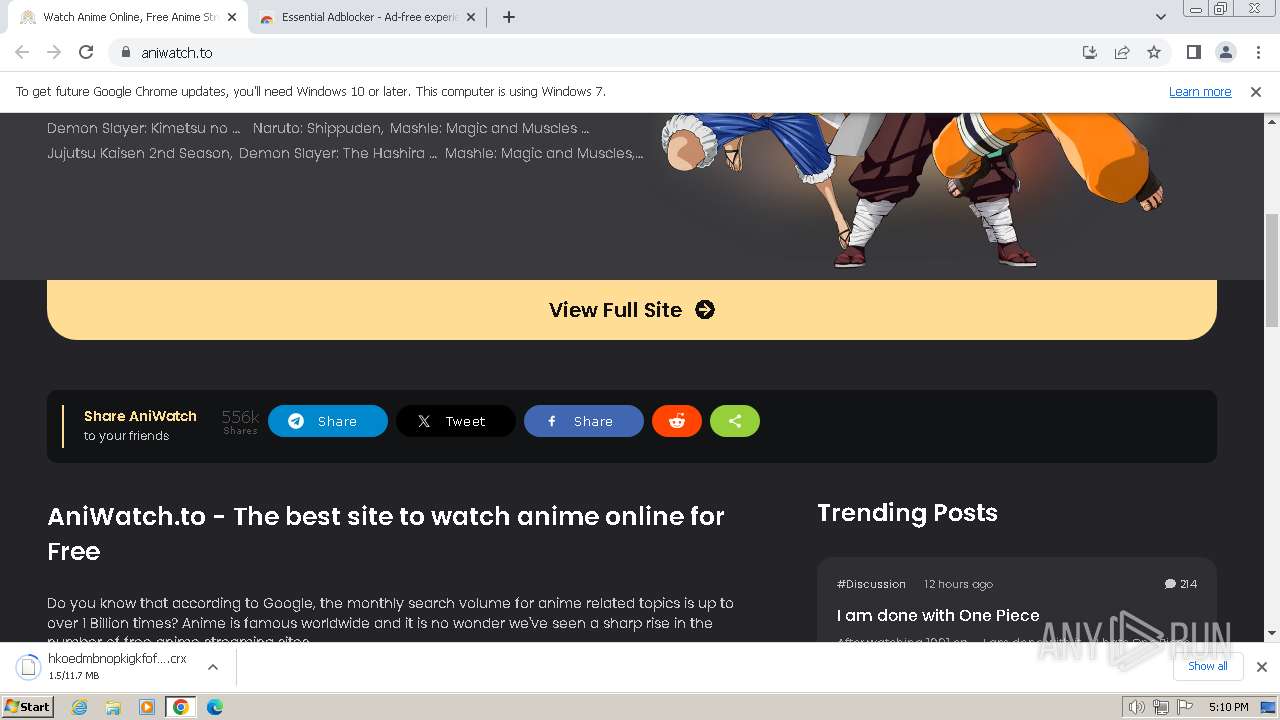Click the Trending Posts heading
Image resolution: width=1280 pixels, height=720 pixels.
coord(907,513)
